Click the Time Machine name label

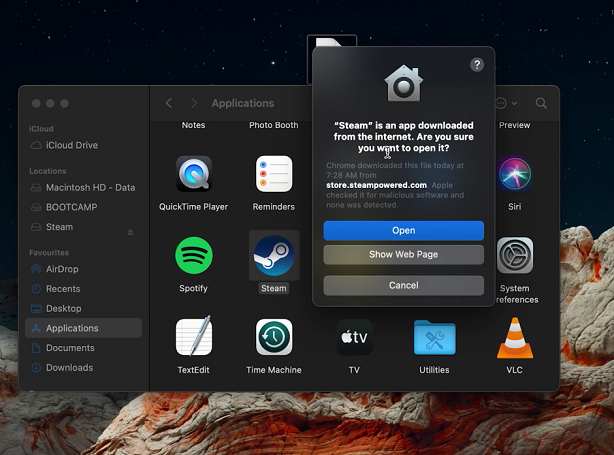[x=274, y=370]
